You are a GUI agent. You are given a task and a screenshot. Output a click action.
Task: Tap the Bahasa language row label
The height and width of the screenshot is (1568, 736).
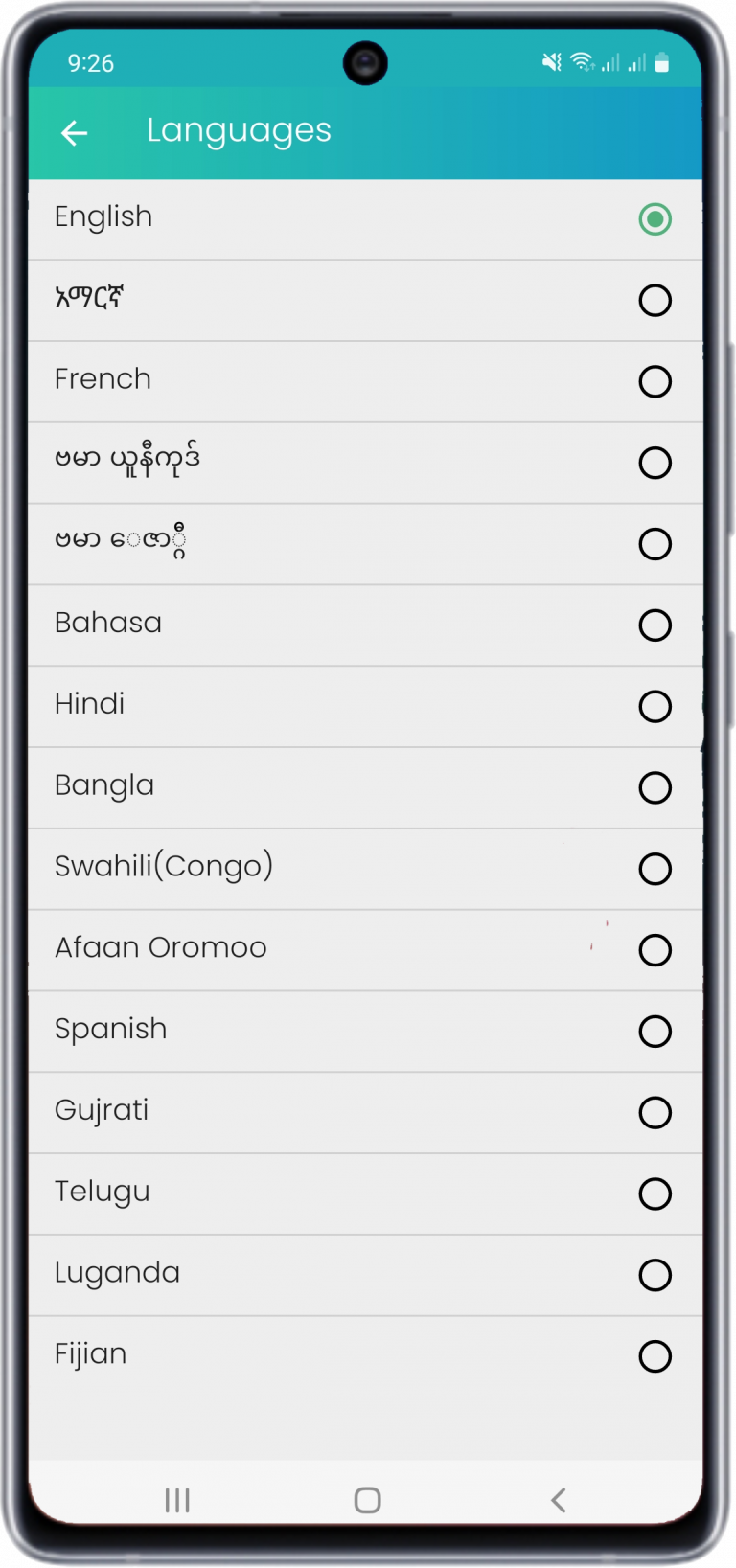(x=108, y=624)
